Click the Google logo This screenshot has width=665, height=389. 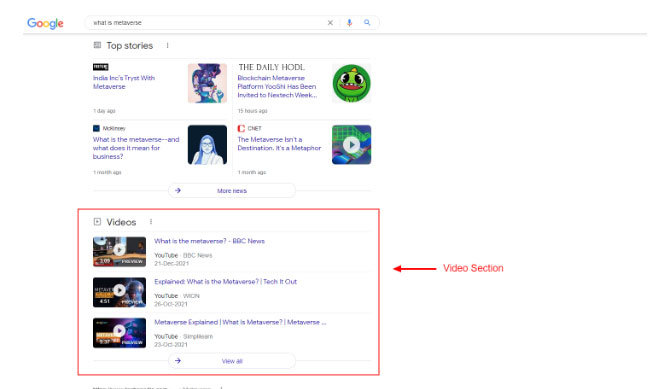tap(45, 23)
